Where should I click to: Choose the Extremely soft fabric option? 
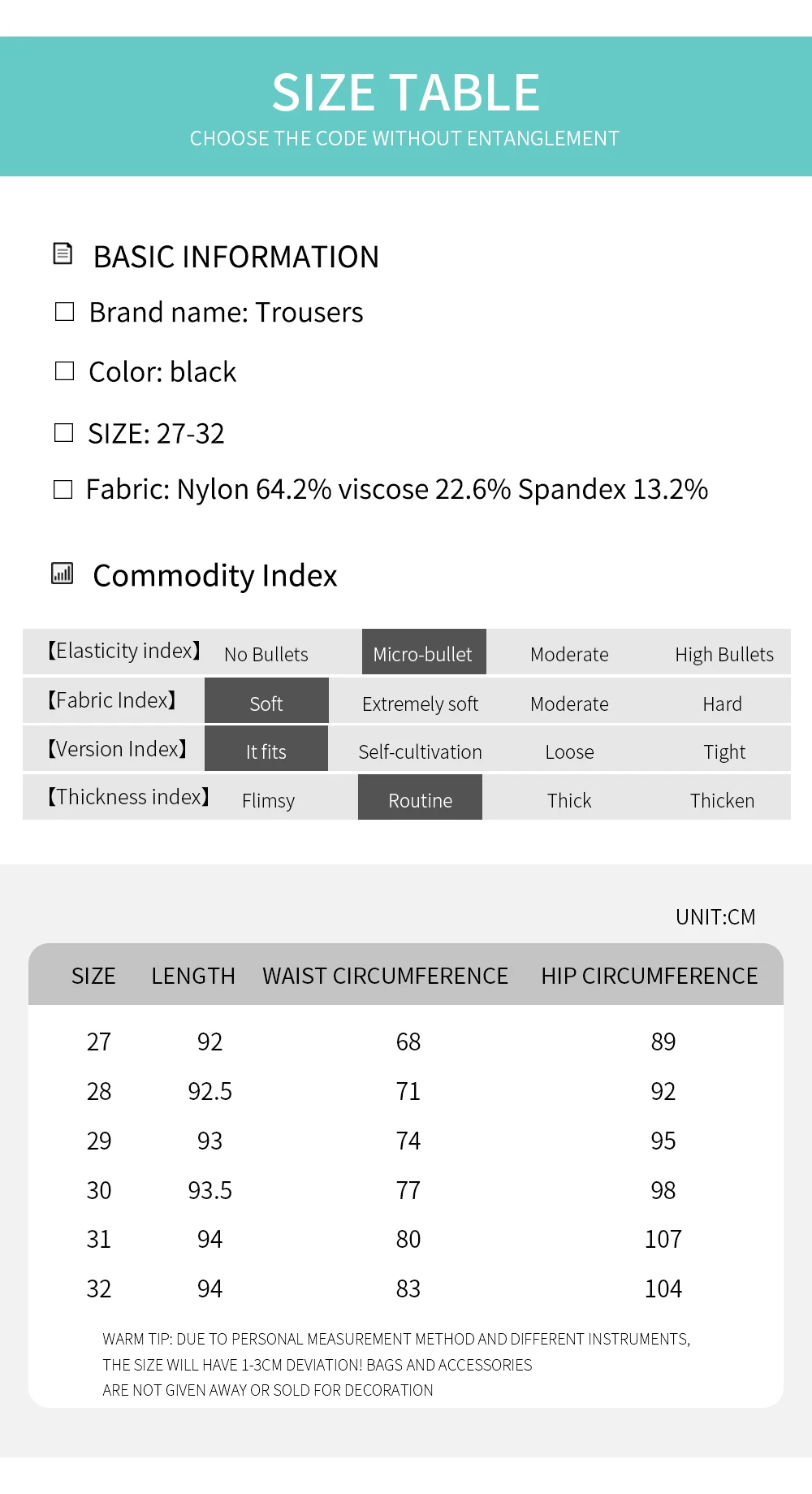tap(420, 704)
